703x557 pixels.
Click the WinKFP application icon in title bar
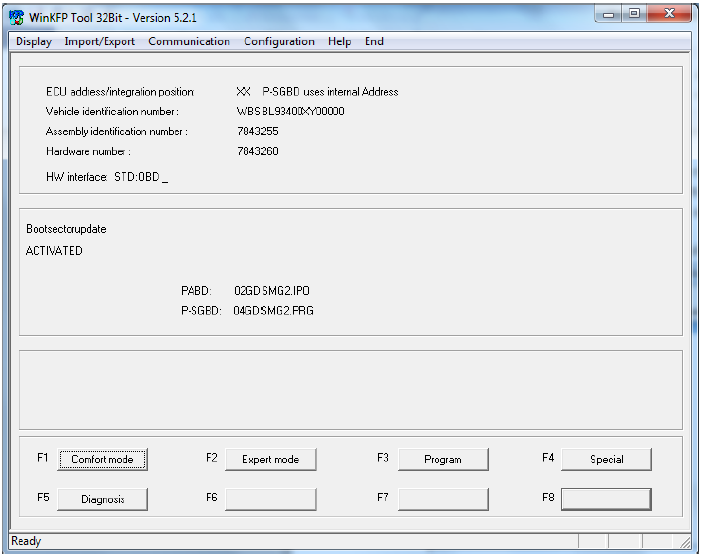pos(17,17)
